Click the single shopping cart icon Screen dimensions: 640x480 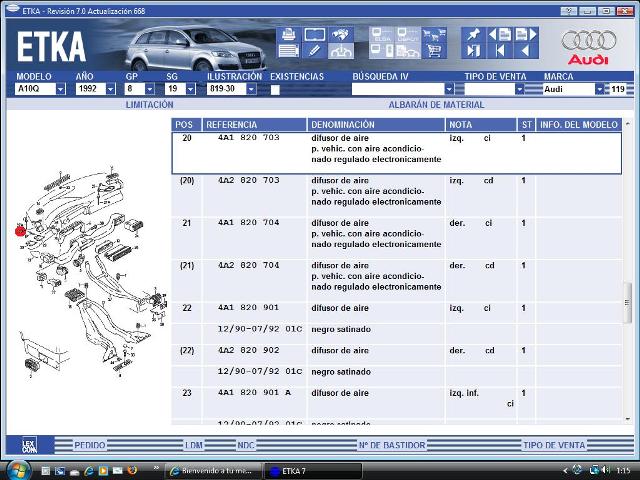pyautogui.click(x=434, y=51)
